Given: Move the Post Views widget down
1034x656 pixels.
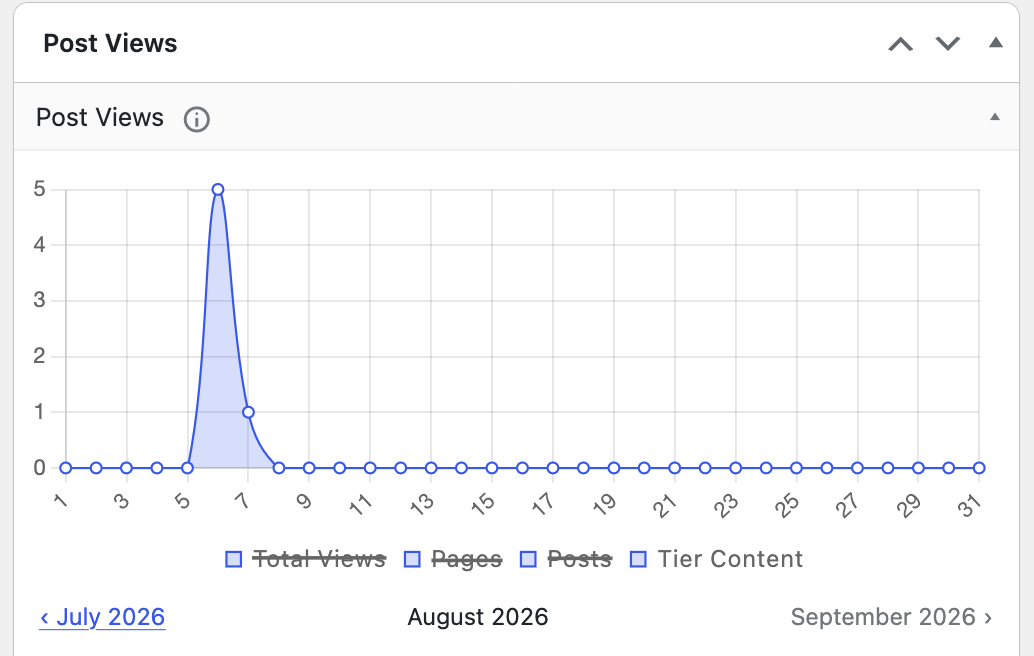Looking at the screenshot, I should [948, 44].
